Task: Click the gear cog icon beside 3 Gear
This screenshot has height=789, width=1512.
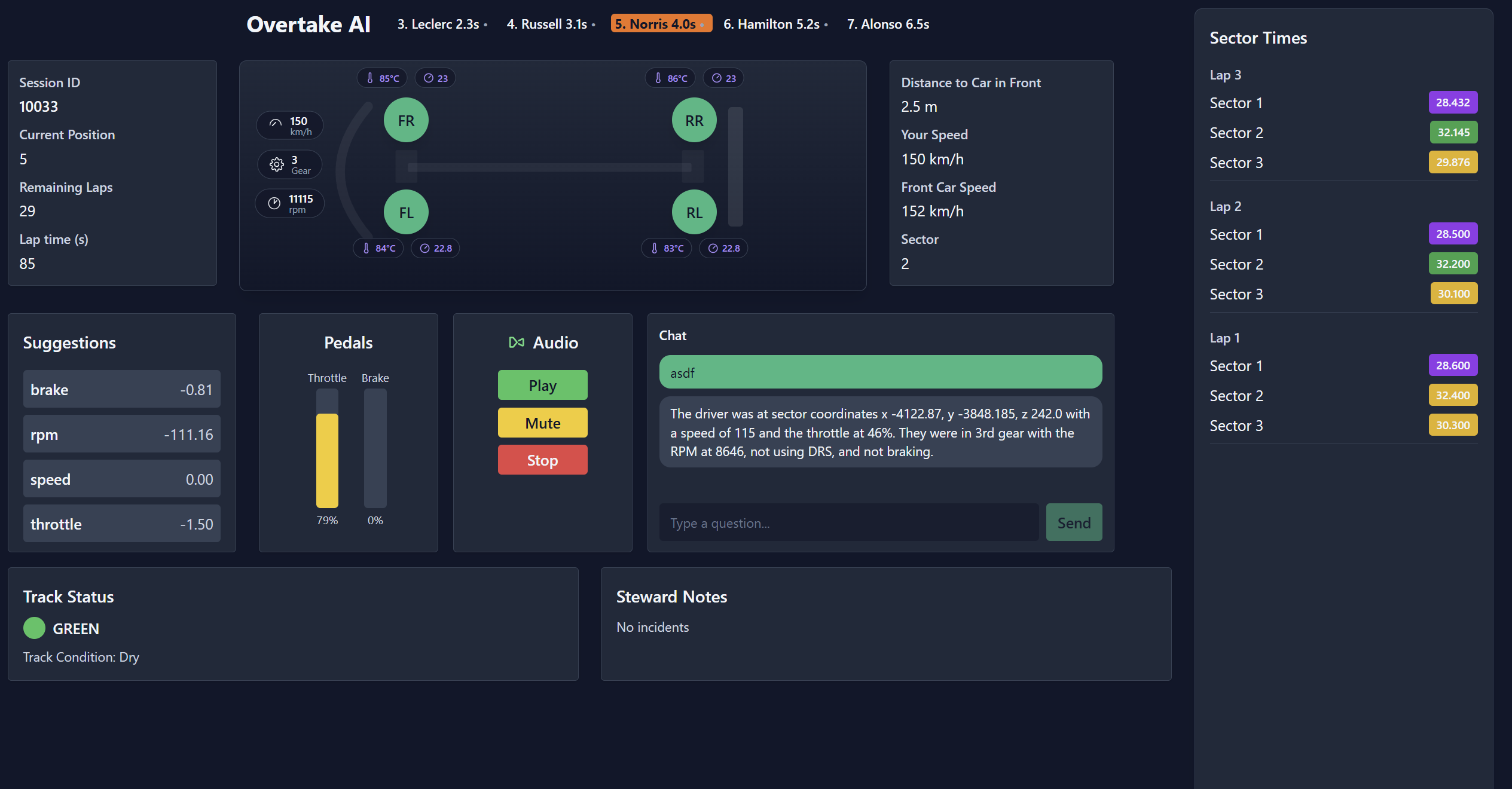Action: 276,164
